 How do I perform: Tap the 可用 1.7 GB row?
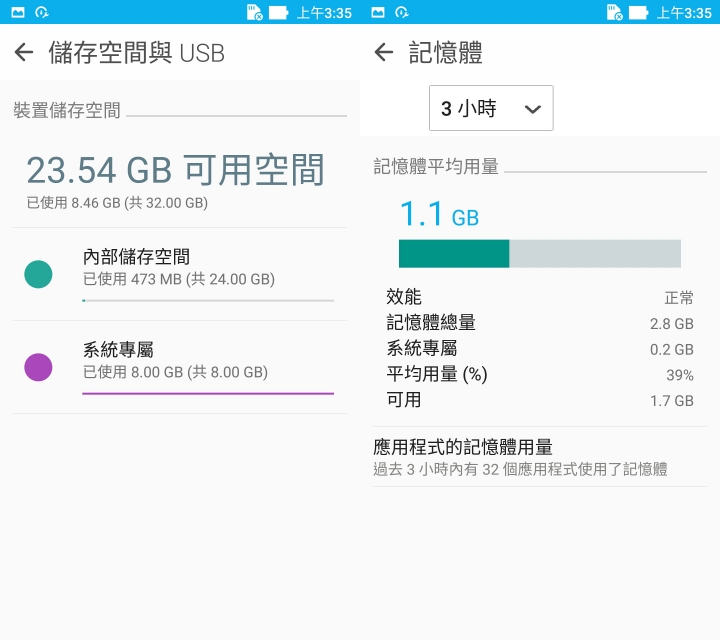click(x=540, y=400)
